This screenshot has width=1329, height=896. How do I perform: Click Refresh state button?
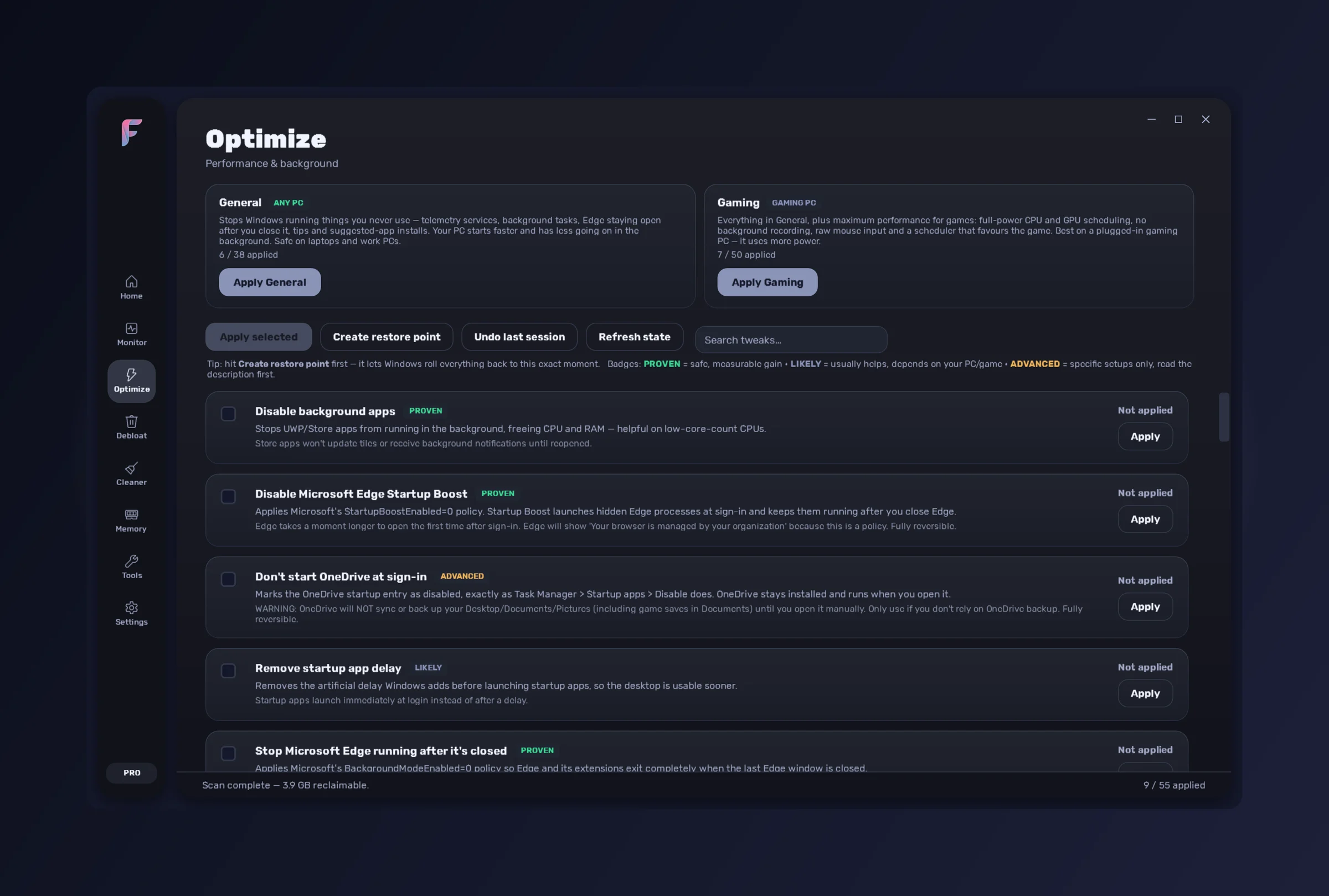tap(634, 337)
